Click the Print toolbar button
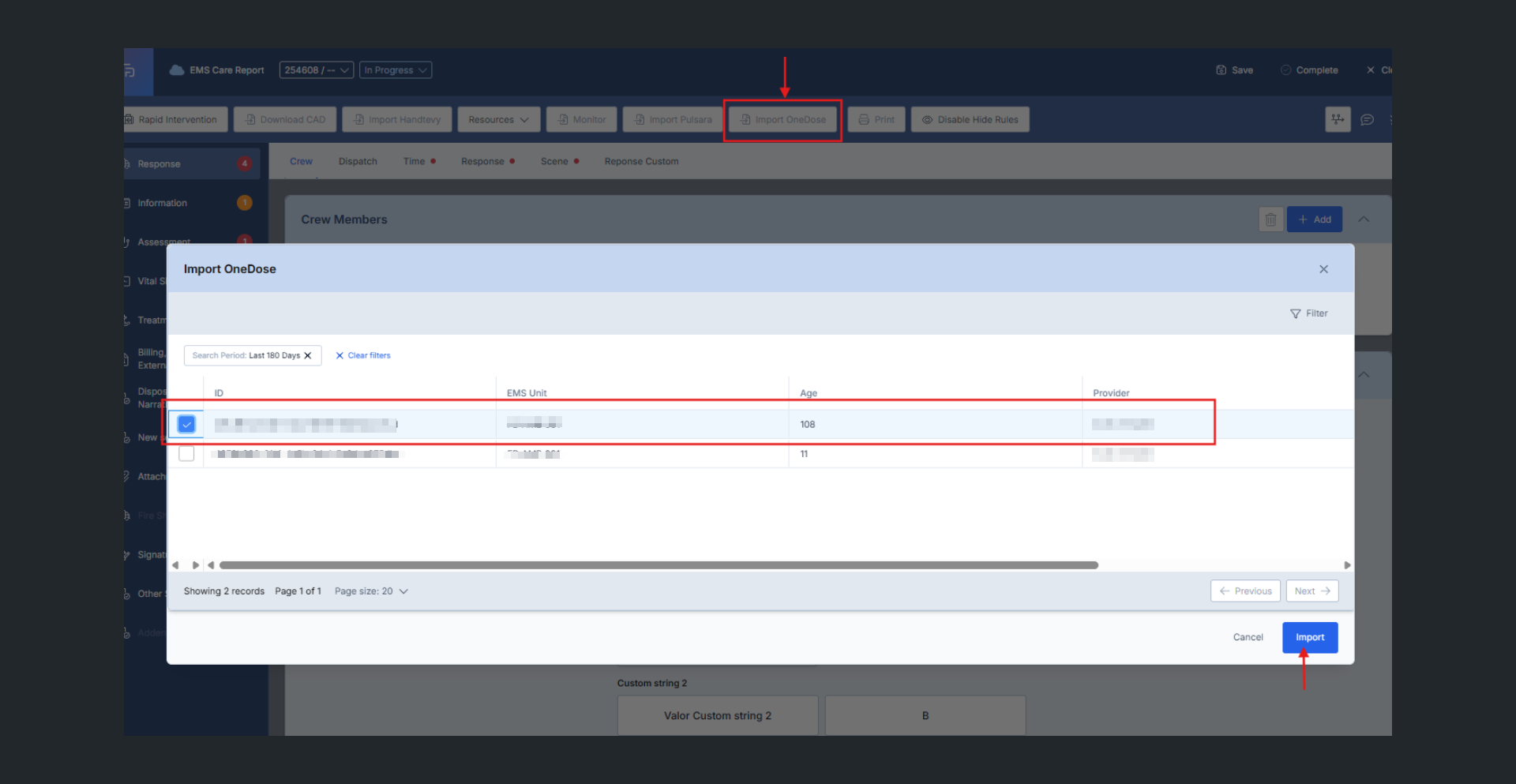The width and height of the screenshot is (1516, 784). pos(876,120)
